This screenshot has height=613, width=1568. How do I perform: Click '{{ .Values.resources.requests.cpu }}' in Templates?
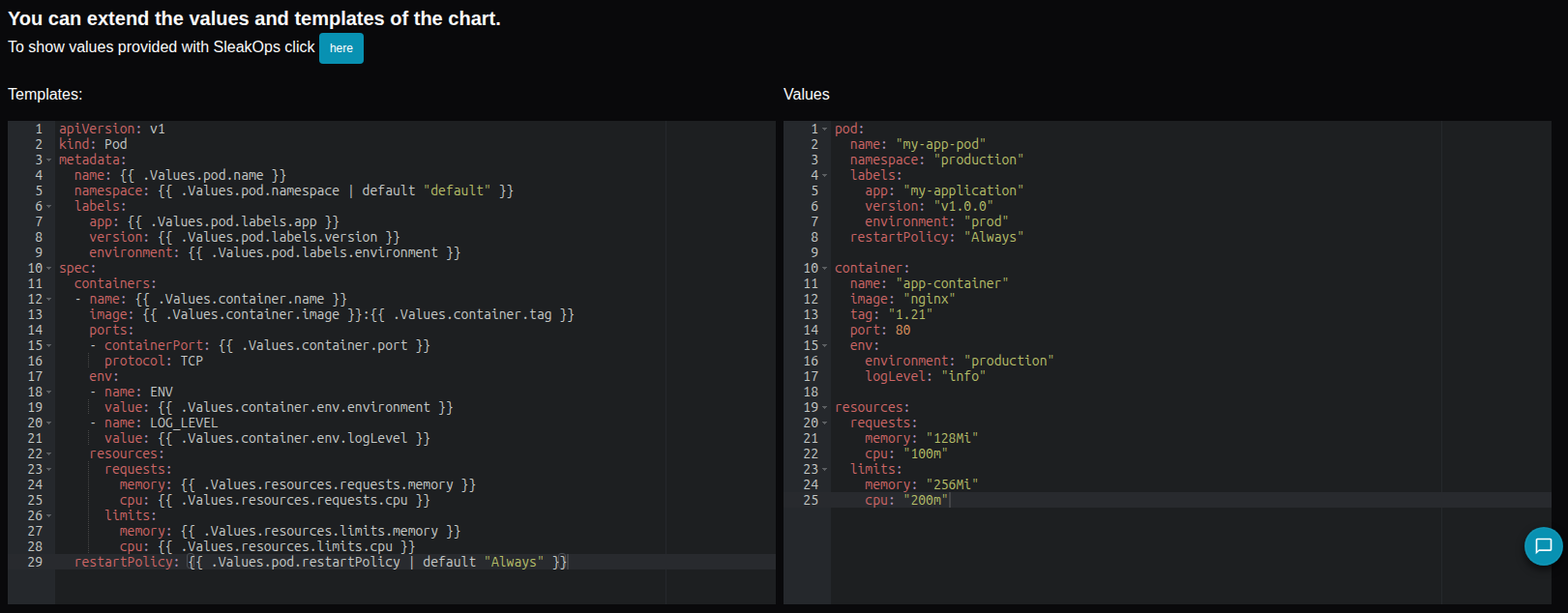point(294,500)
